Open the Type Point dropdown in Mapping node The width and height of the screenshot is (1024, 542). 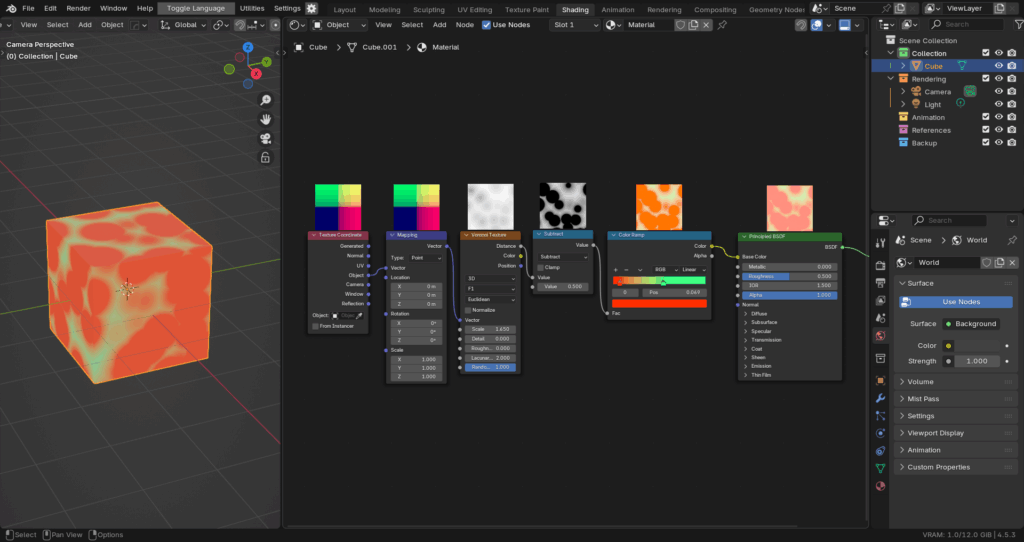pos(425,257)
